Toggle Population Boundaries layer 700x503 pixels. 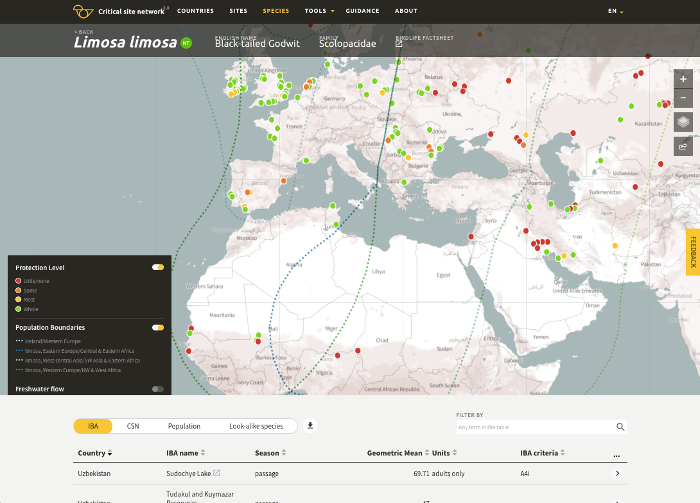(158, 328)
